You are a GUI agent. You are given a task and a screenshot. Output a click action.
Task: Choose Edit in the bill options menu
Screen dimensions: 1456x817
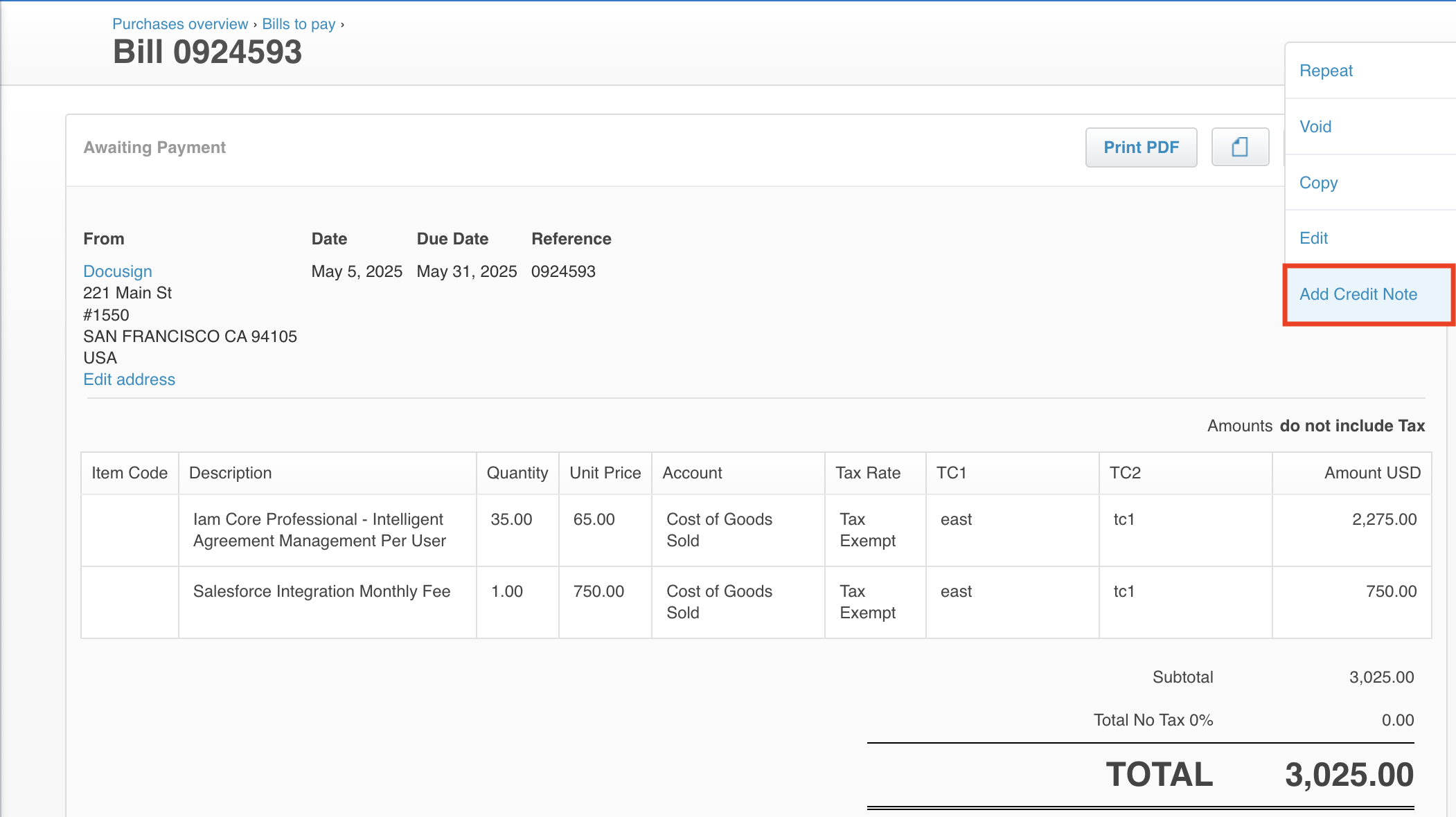point(1370,238)
